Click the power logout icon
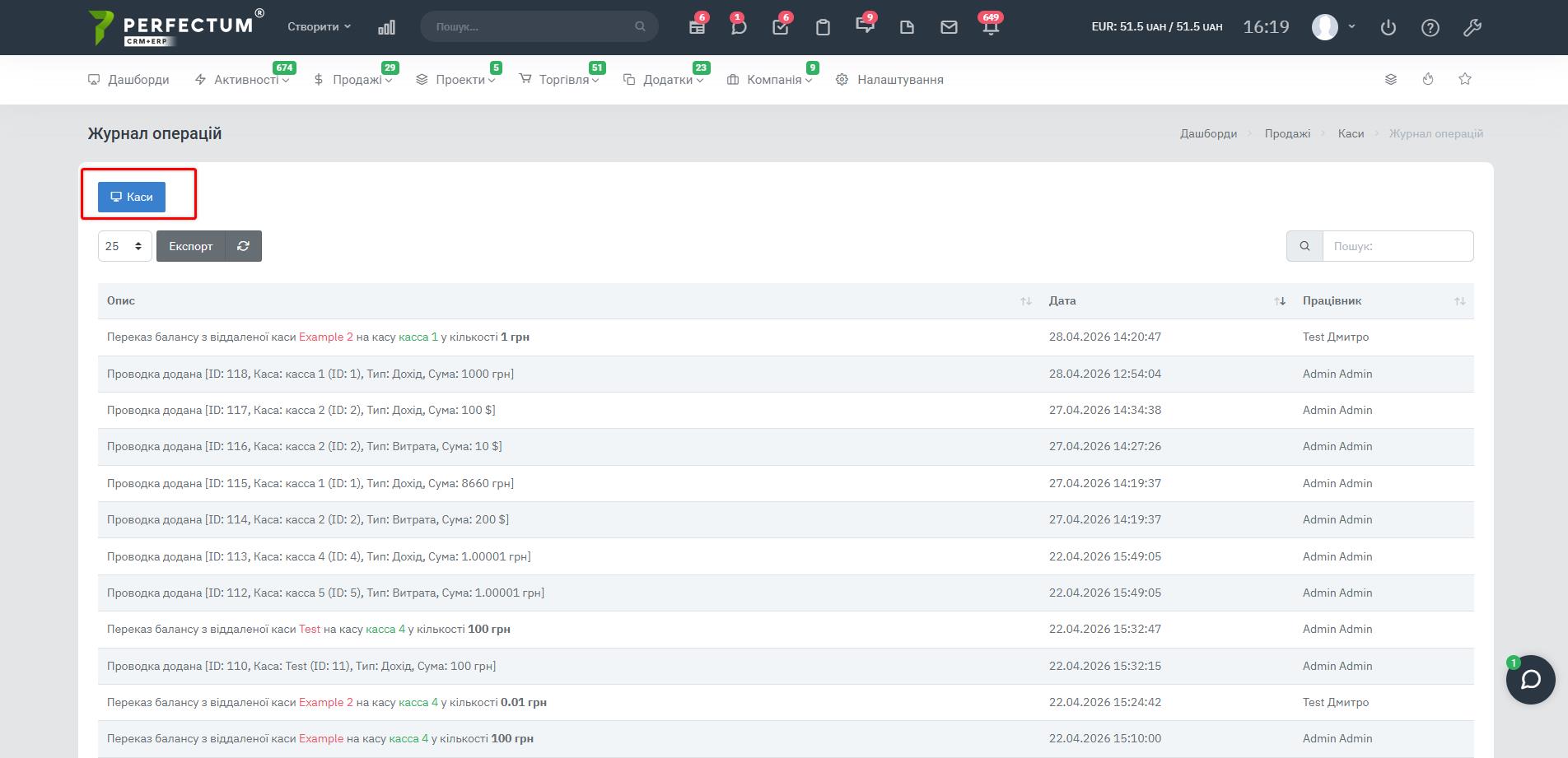 (1388, 27)
